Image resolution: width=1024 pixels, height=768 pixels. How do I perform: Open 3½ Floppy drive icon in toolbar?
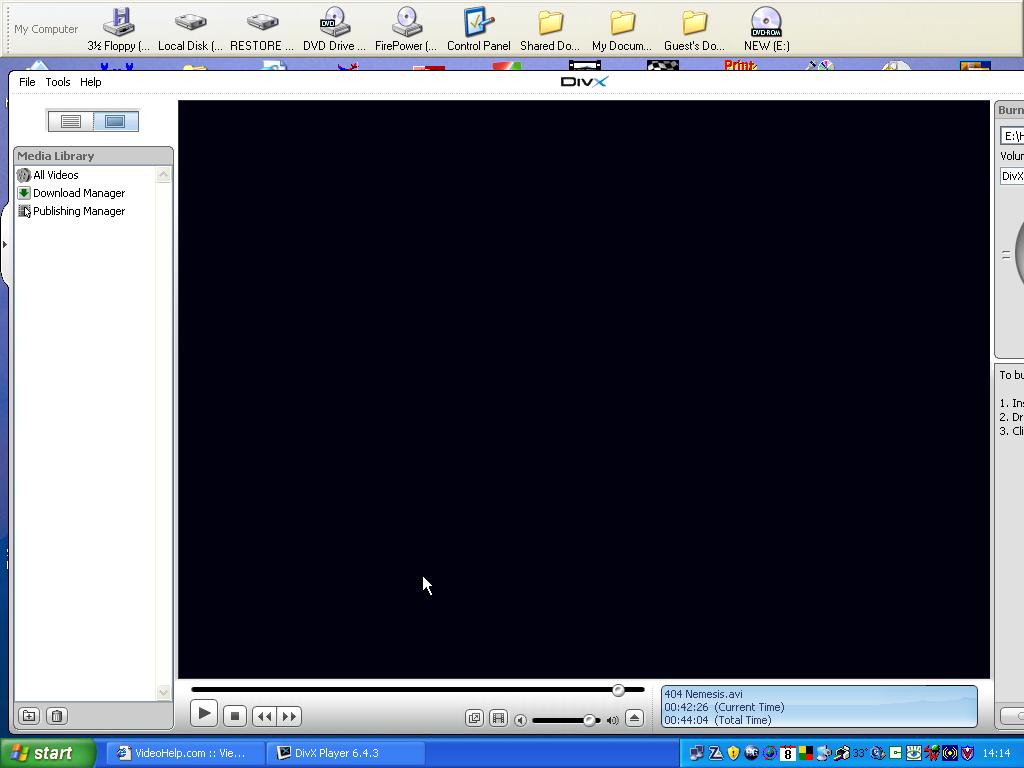pyautogui.click(x=118, y=29)
